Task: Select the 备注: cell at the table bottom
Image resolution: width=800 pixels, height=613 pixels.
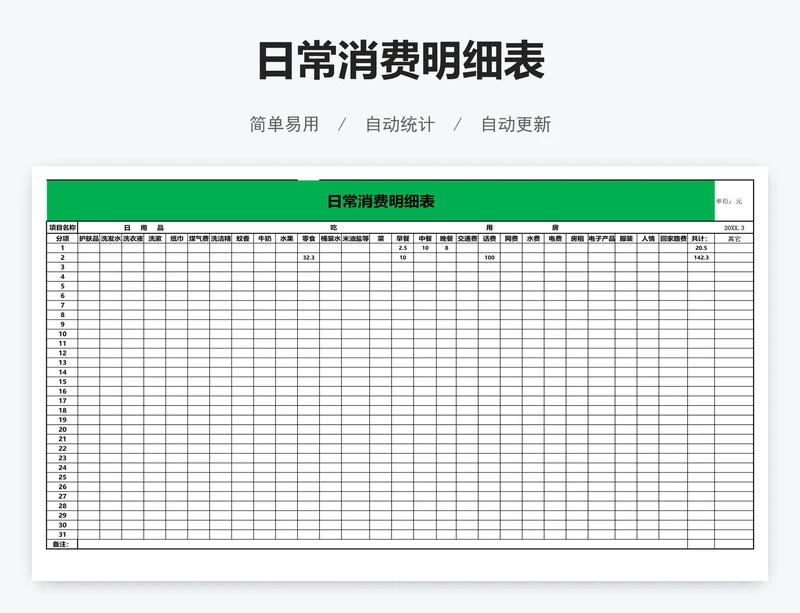Action: point(62,544)
